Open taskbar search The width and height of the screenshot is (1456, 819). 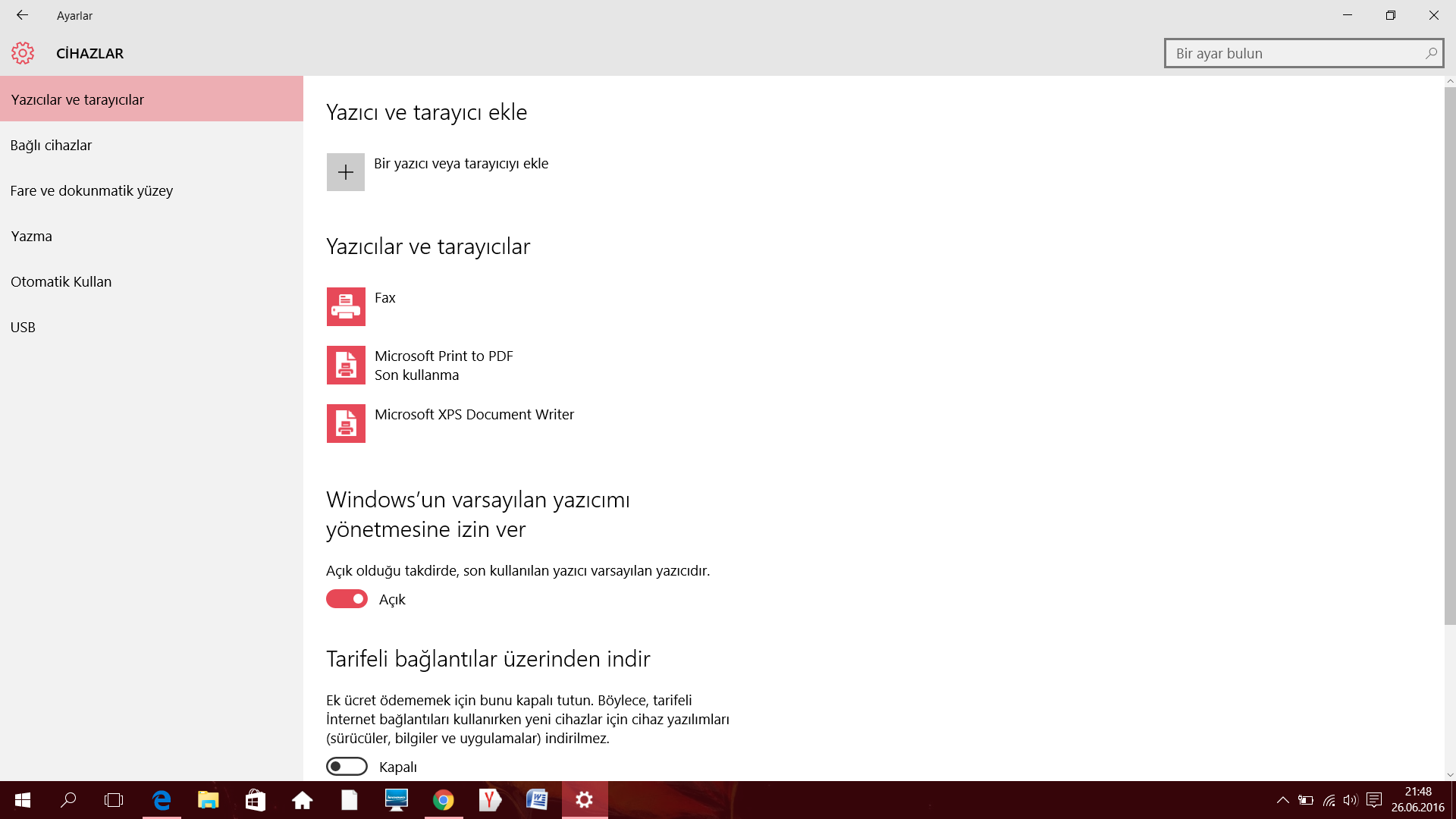tap(68, 800)
